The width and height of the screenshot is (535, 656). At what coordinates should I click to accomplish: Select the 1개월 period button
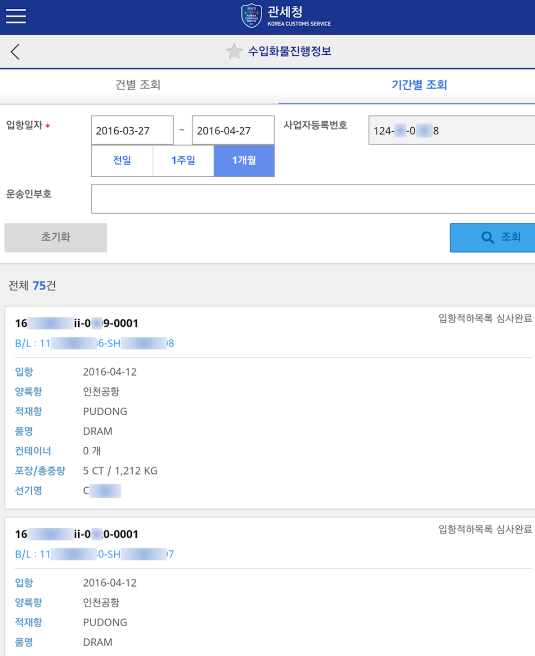[244, 161]
